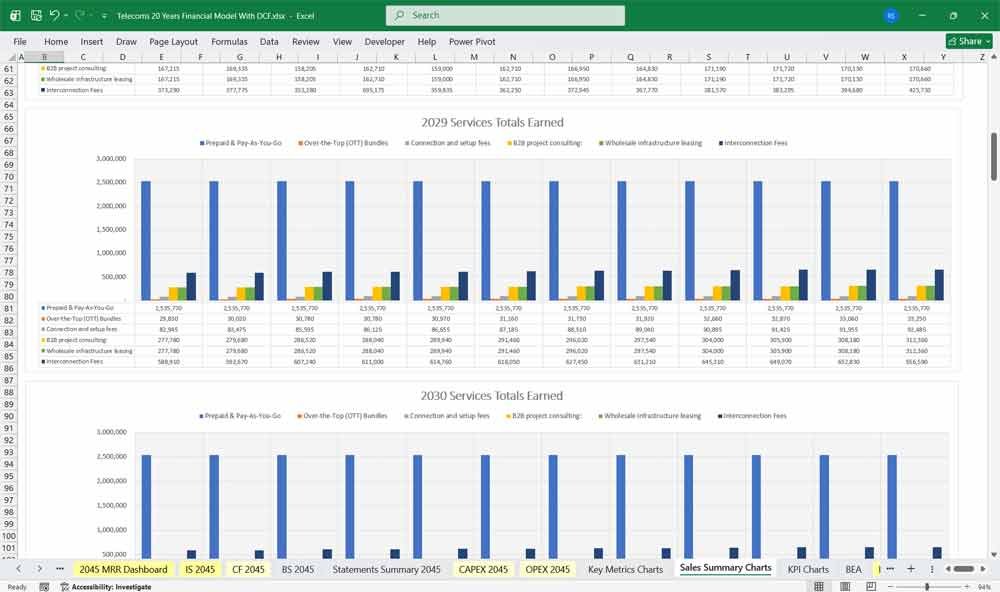Click Wholesale infrastructure leasing legend in 2030 chart

tap(650, 416)
